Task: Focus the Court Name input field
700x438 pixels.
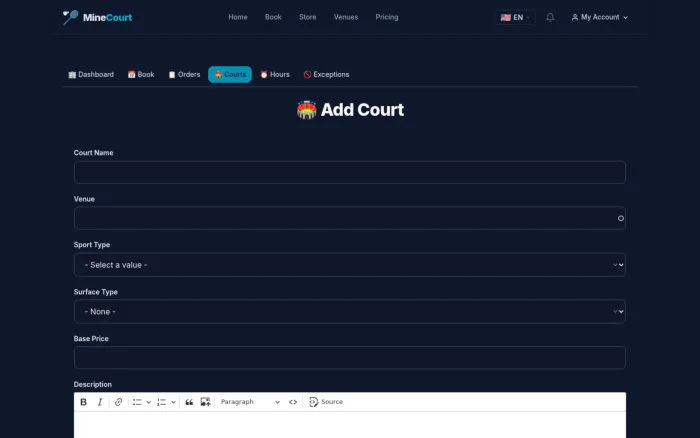Action: coord(350,172)
